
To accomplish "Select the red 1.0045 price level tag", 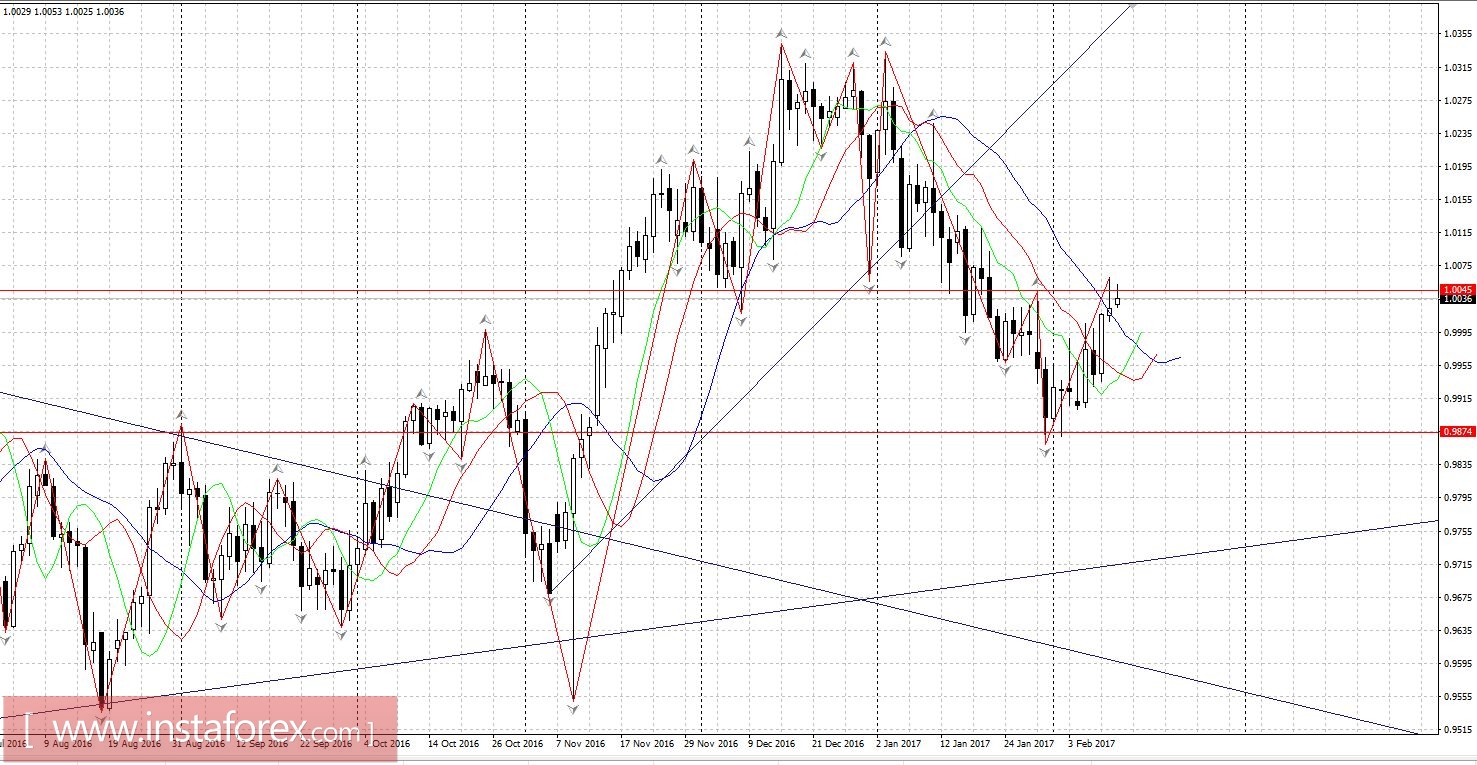I will point(1457,289).
